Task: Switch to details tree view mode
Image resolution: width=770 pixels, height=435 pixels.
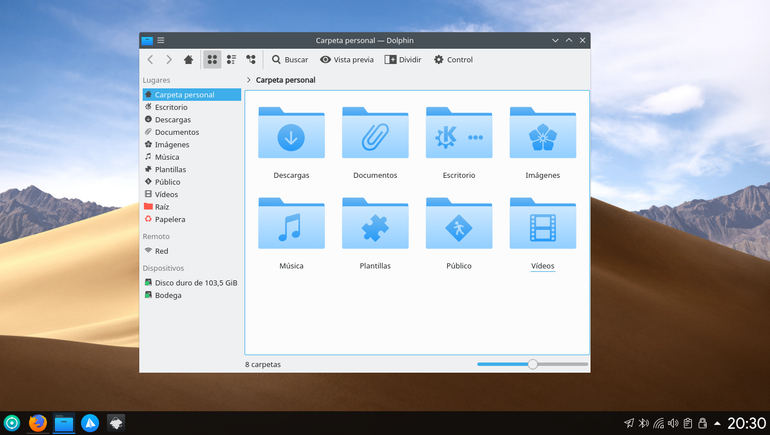Action: 251,59
